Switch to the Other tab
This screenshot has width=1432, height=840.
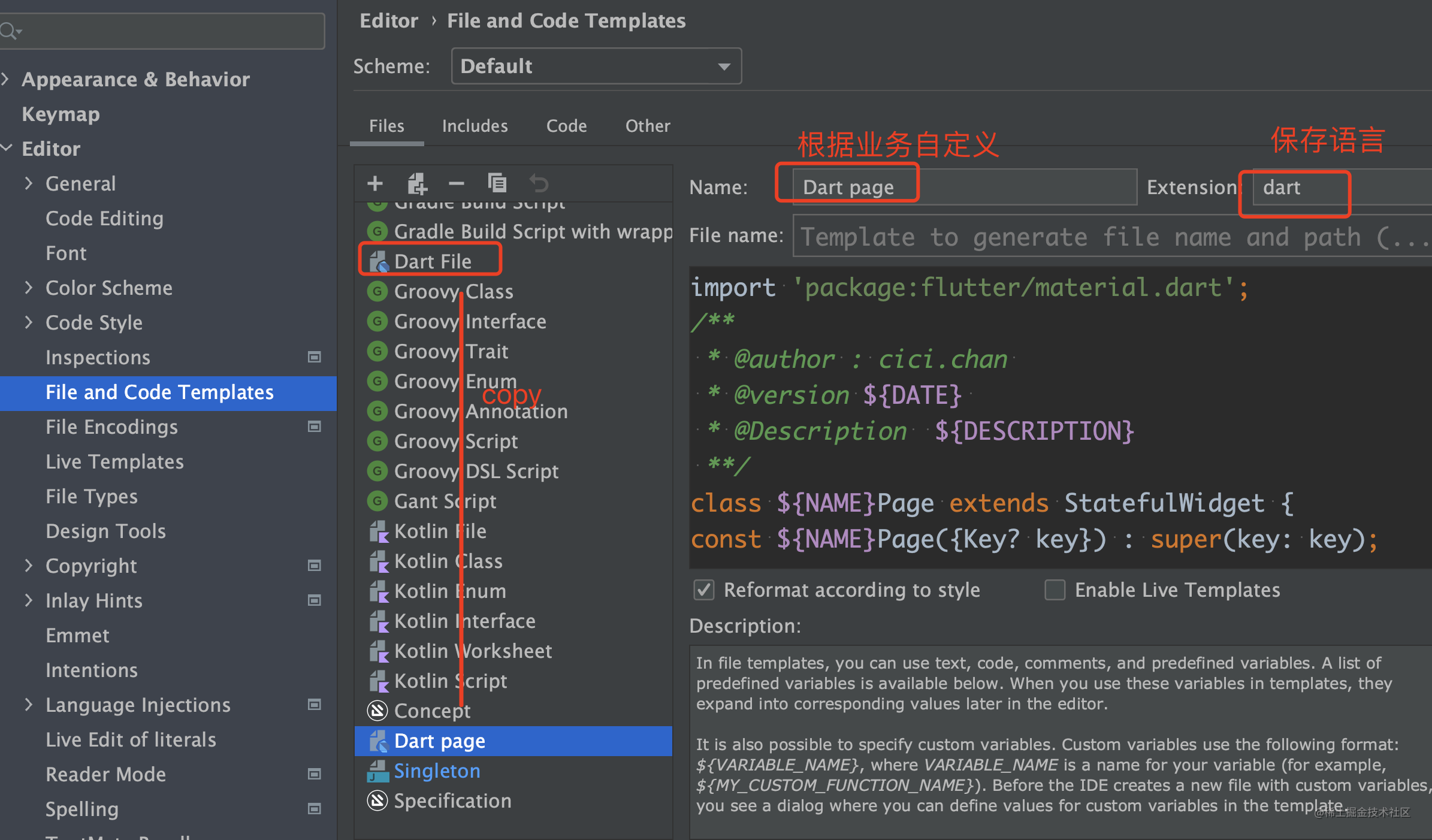coord(648,126)
